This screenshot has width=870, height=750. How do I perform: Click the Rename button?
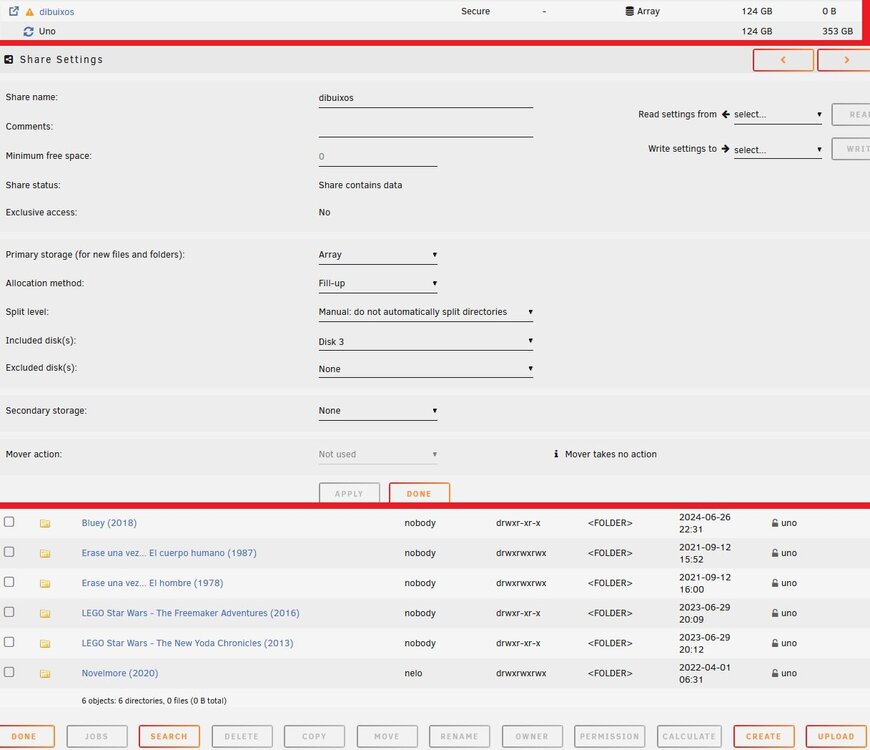459,736
